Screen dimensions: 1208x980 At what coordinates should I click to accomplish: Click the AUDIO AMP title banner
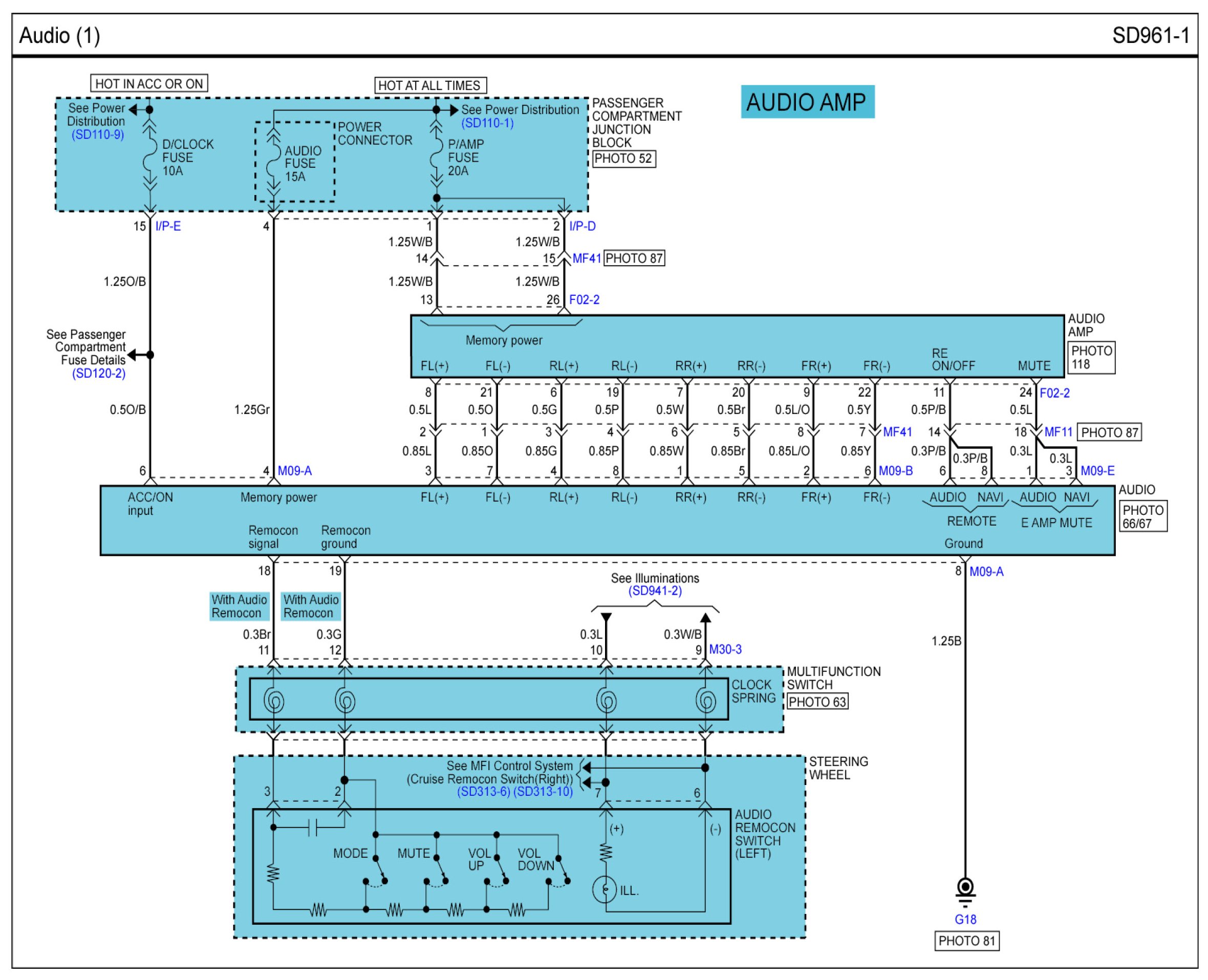(807, 102)
